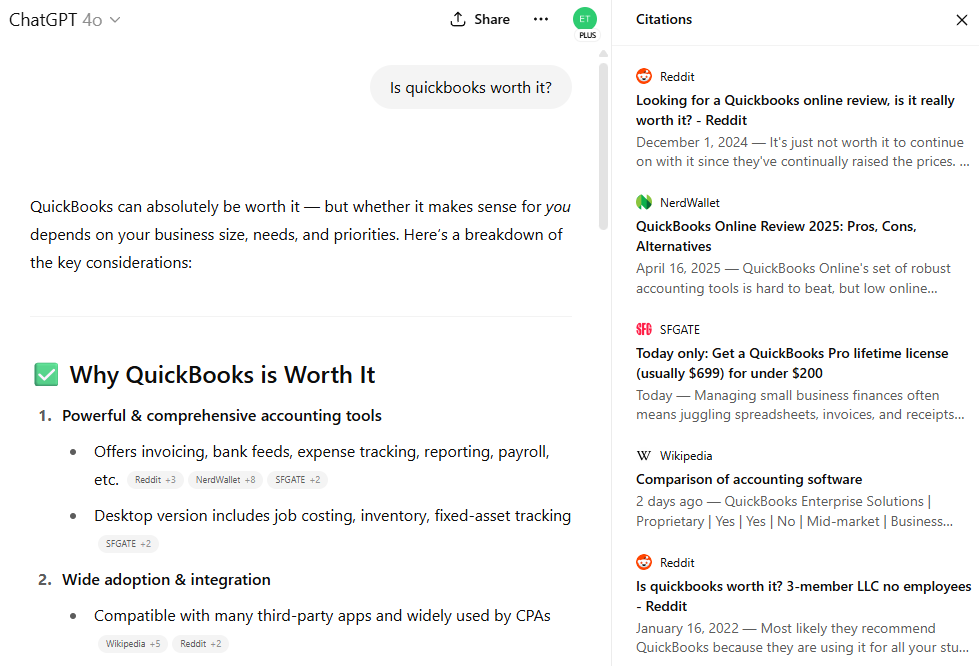Click the Reddit icon on the last citation
Viewport: 979px width, 666px height.
(643, 561)
